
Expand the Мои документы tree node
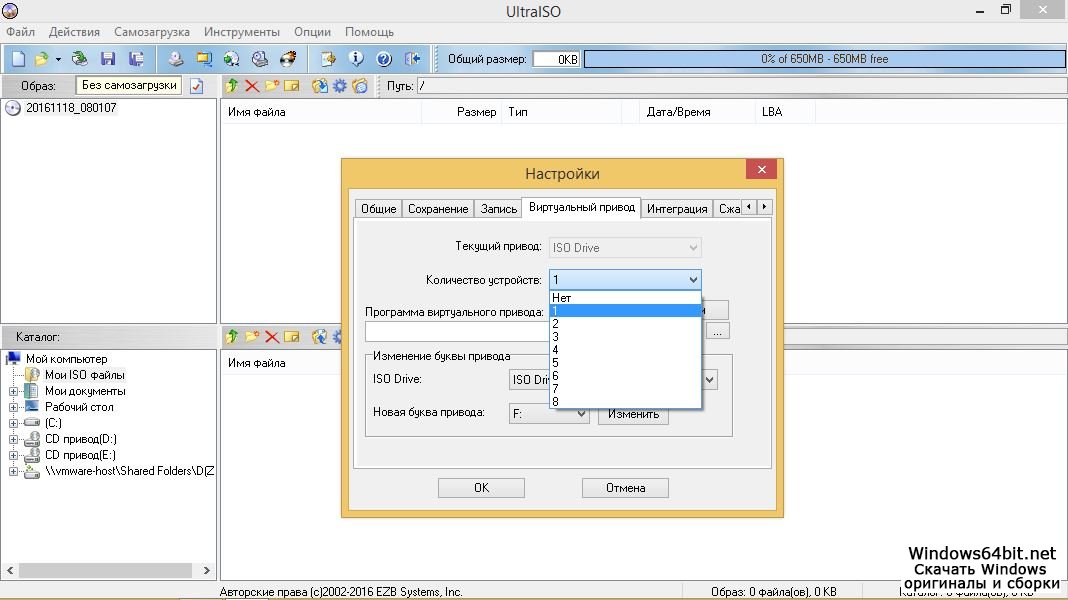coord(14,391)
